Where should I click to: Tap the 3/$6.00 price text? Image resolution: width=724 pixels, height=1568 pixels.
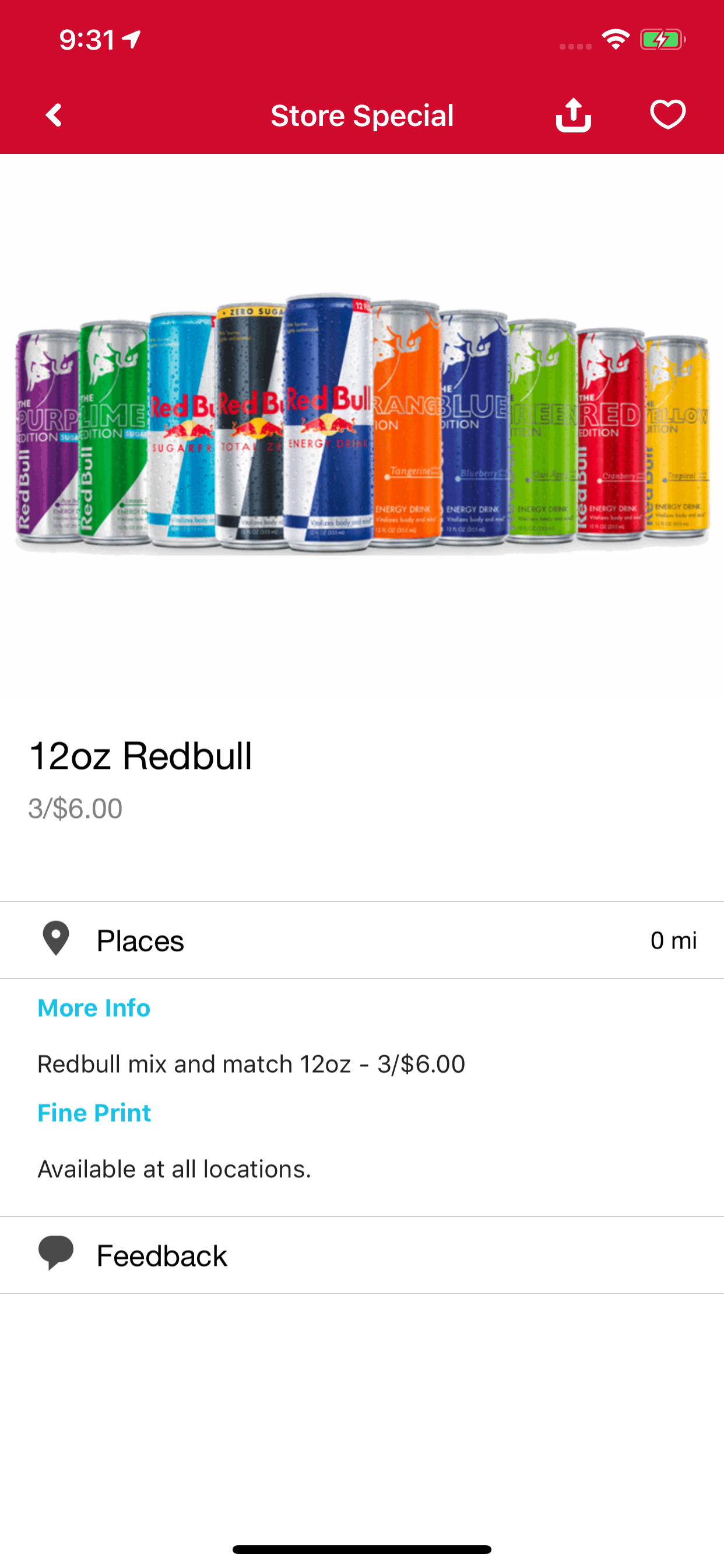click(x=75, y=808)
